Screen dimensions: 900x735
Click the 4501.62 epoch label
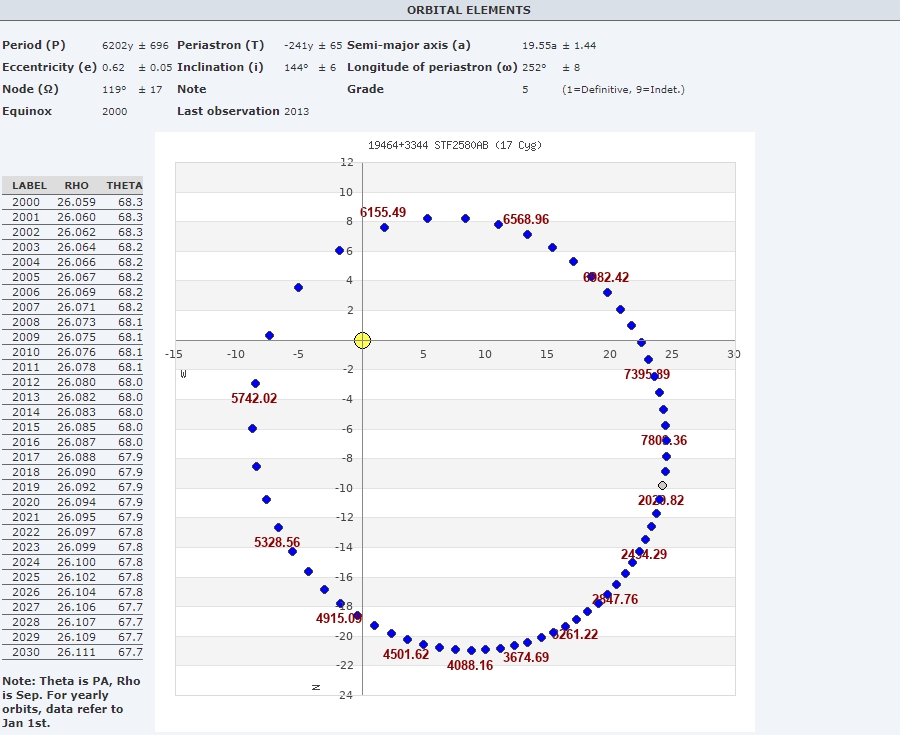pyautogui.click(x=406, y=654)
